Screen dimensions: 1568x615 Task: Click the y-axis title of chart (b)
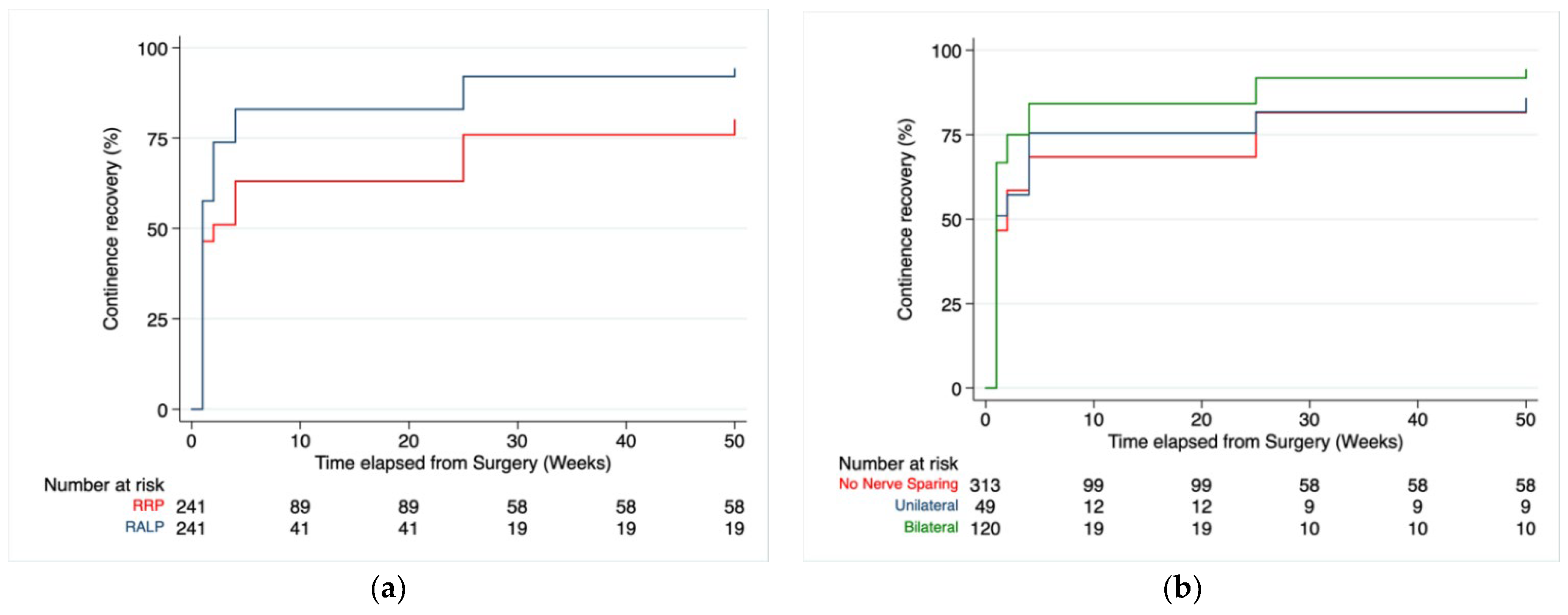[905, 219]
